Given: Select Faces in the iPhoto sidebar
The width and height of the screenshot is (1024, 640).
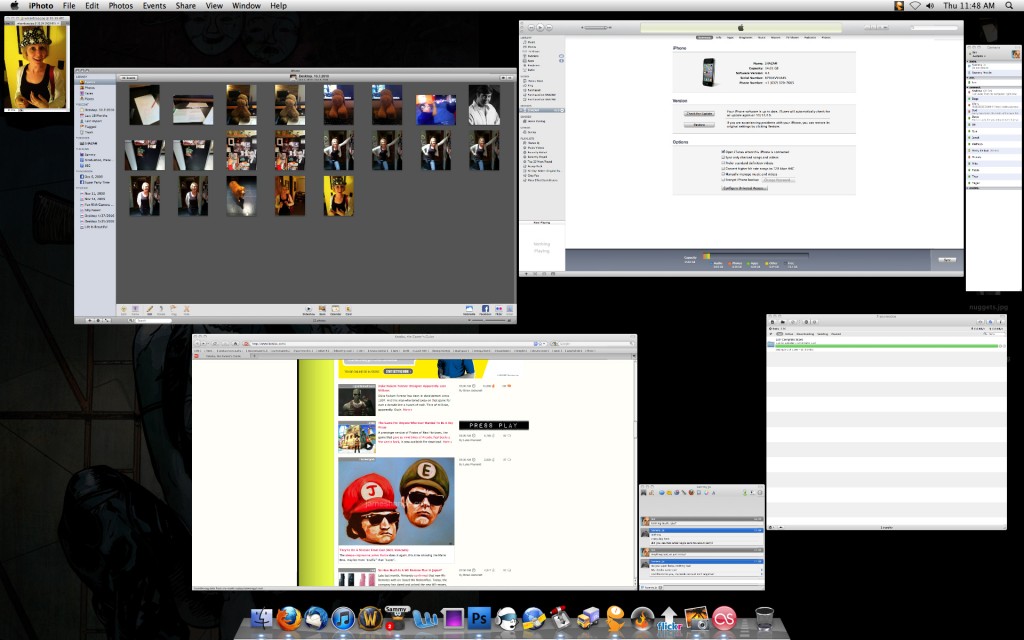Looking at the screenshot, I should 89,93.
